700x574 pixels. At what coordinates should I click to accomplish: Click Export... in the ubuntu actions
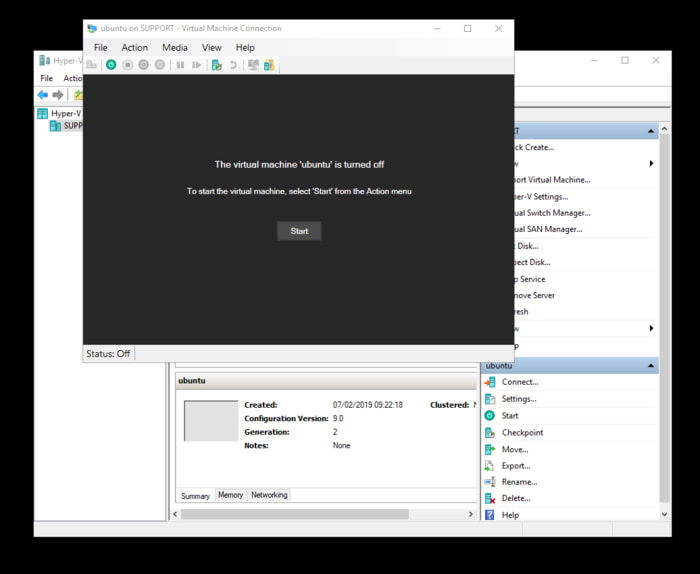(516, 466)
